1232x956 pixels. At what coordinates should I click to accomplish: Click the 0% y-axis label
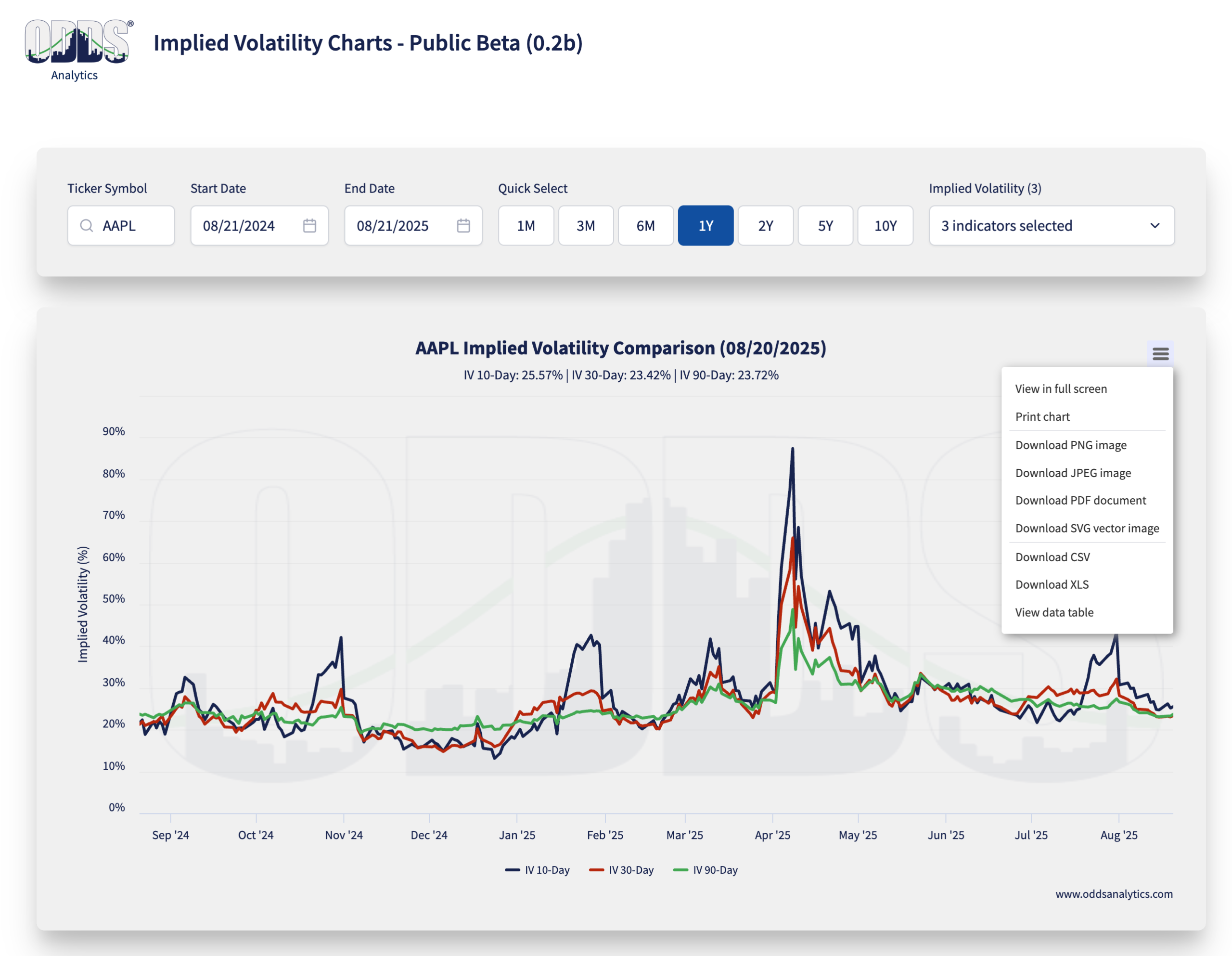[117, 808]
